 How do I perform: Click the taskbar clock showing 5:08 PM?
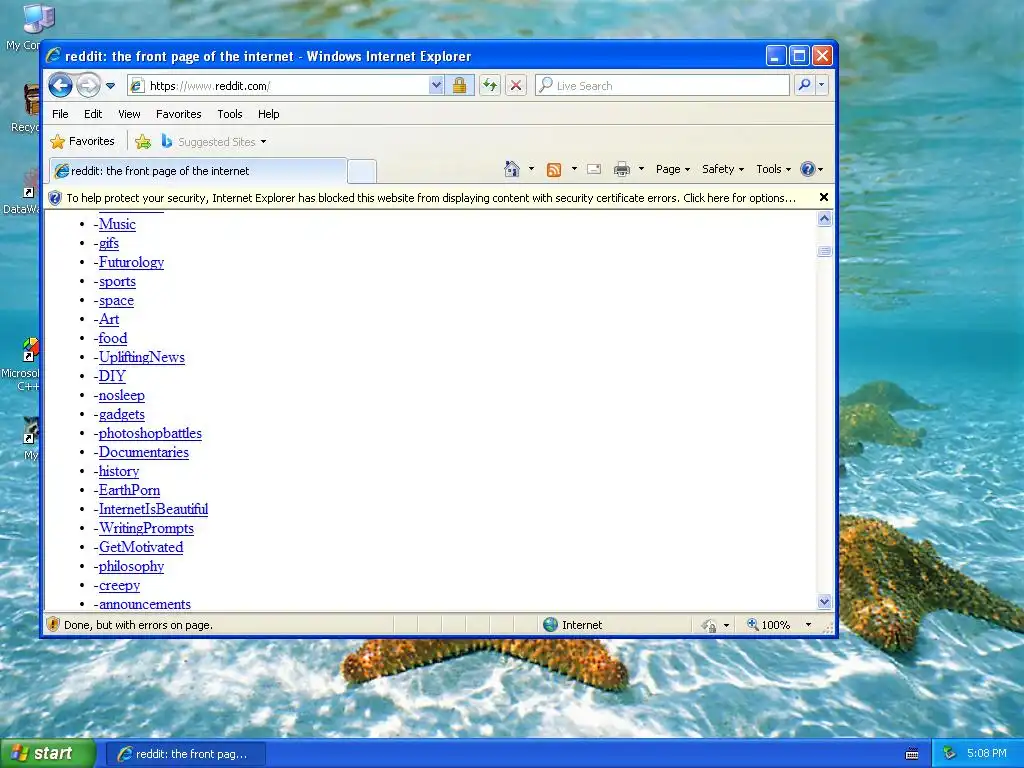point(986,753)
